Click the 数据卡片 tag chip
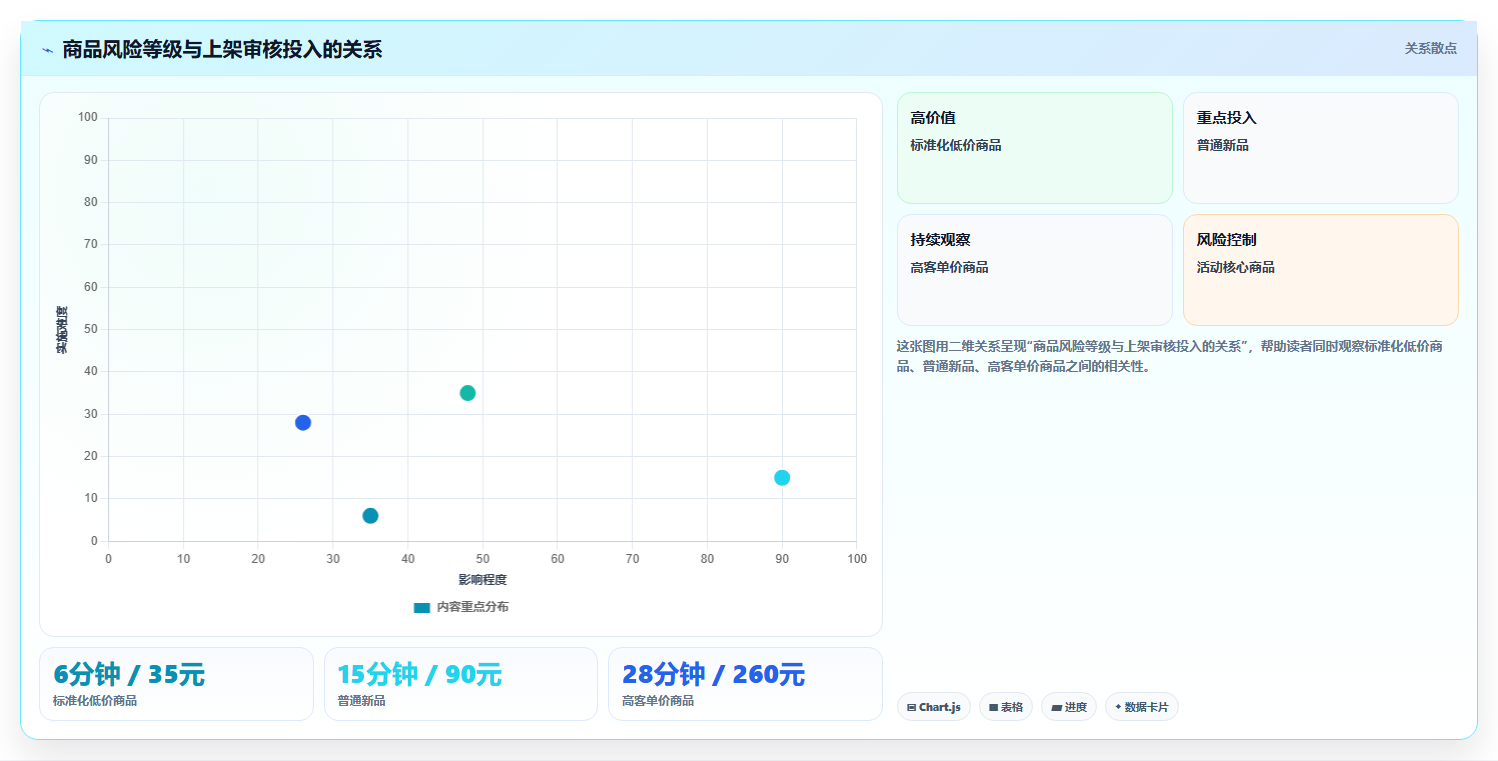Image resolution: width=1498 pixels, height=761 pixels. [x=1142, y=707]
